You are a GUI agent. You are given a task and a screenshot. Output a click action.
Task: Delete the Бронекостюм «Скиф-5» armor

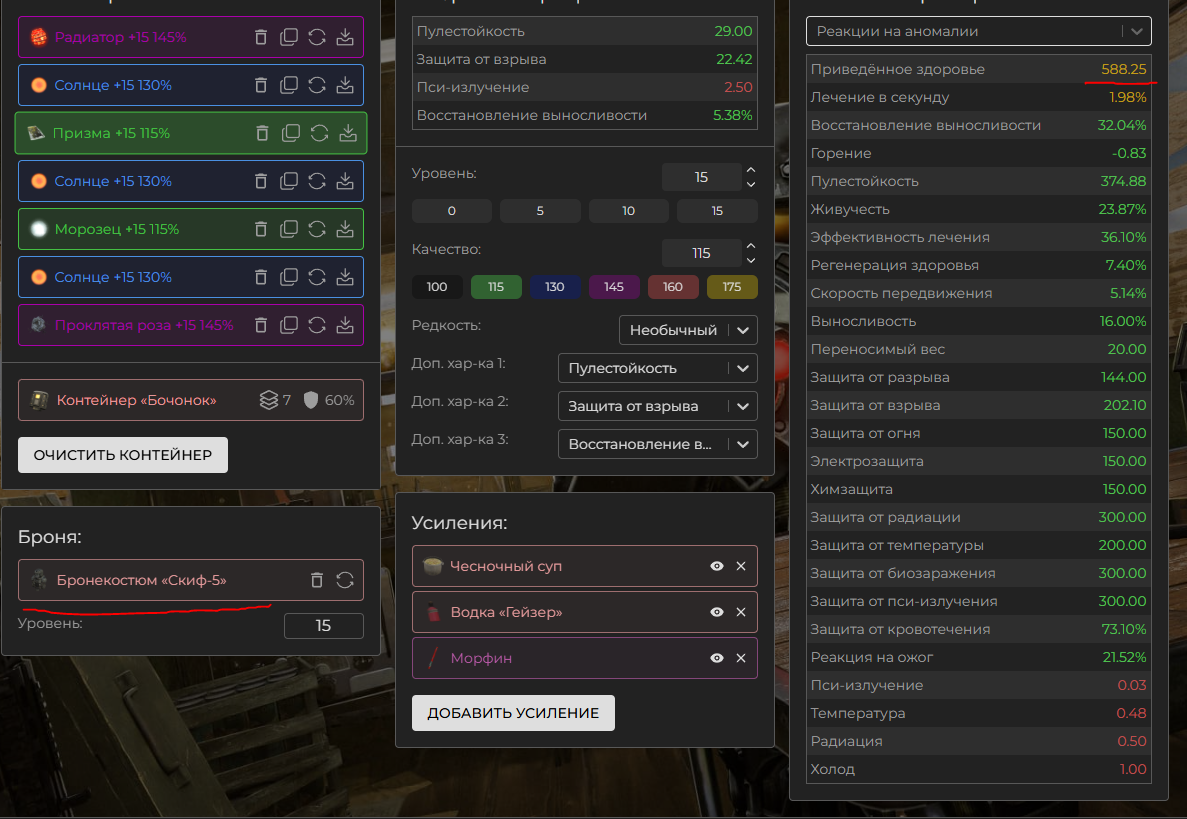317,580
